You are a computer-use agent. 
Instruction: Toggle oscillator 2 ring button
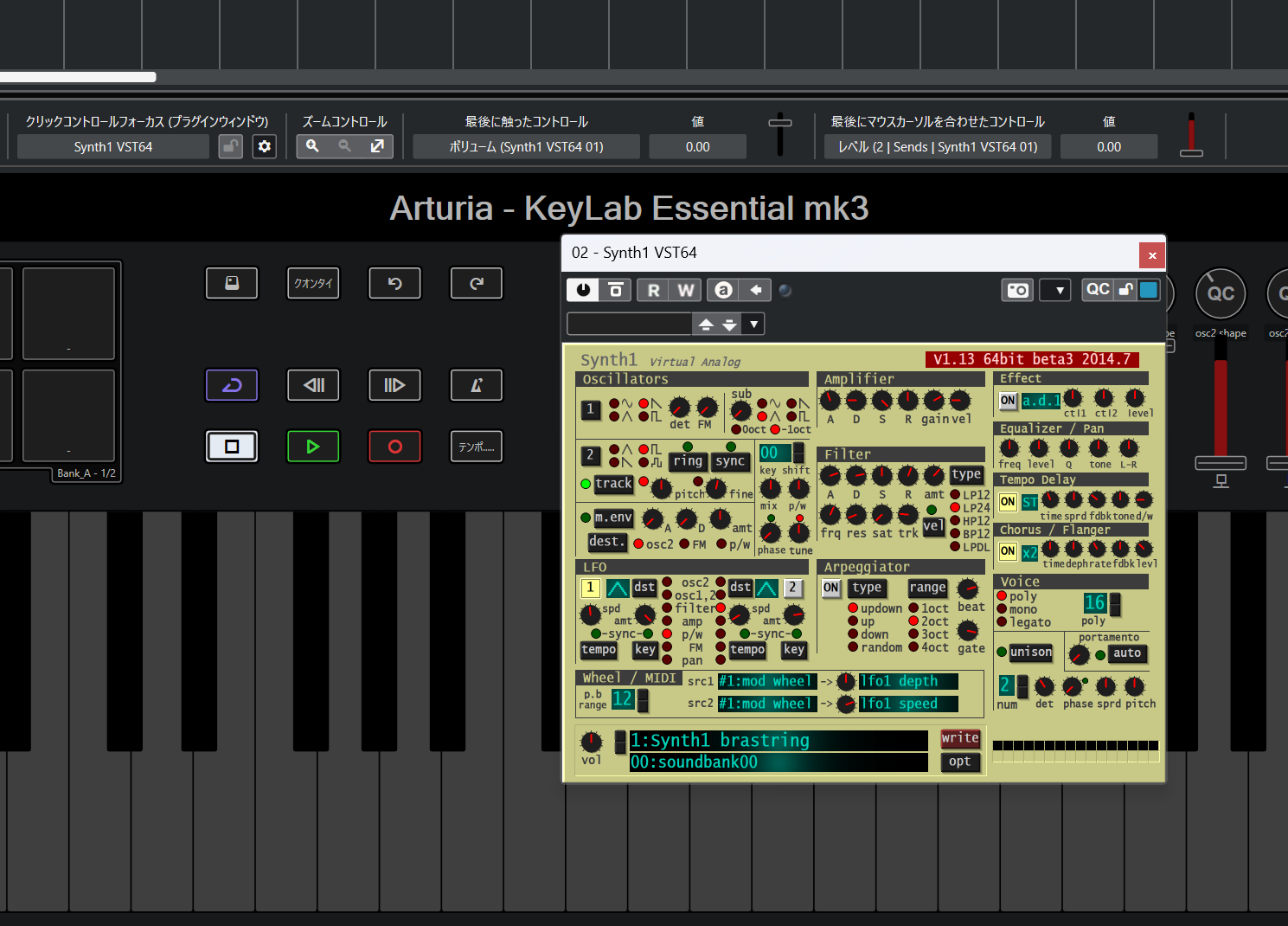[688, 461]
